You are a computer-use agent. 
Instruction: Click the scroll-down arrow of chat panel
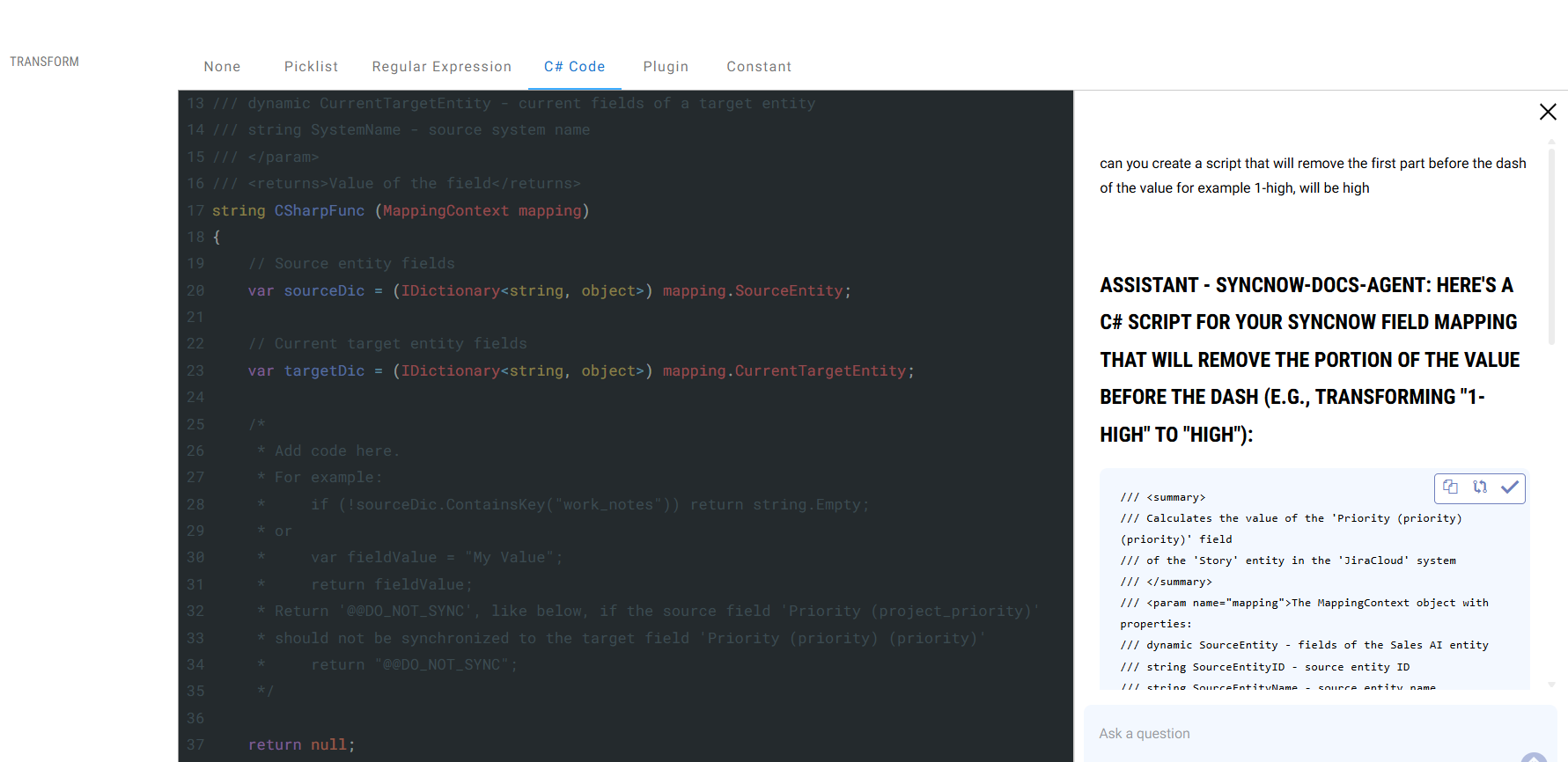[x=1551, y=684]
